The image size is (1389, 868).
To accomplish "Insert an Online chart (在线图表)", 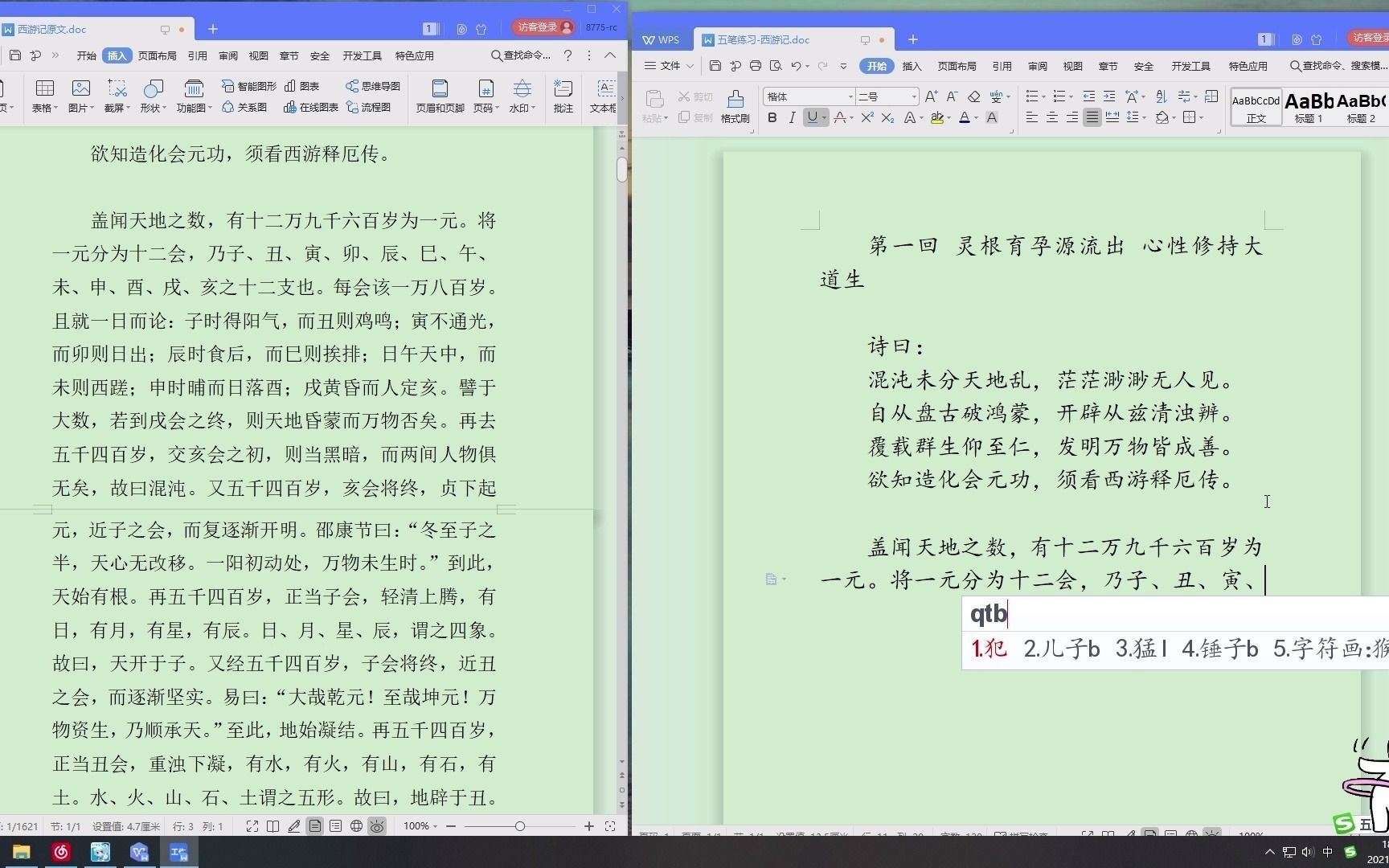I will coord(311,107).
